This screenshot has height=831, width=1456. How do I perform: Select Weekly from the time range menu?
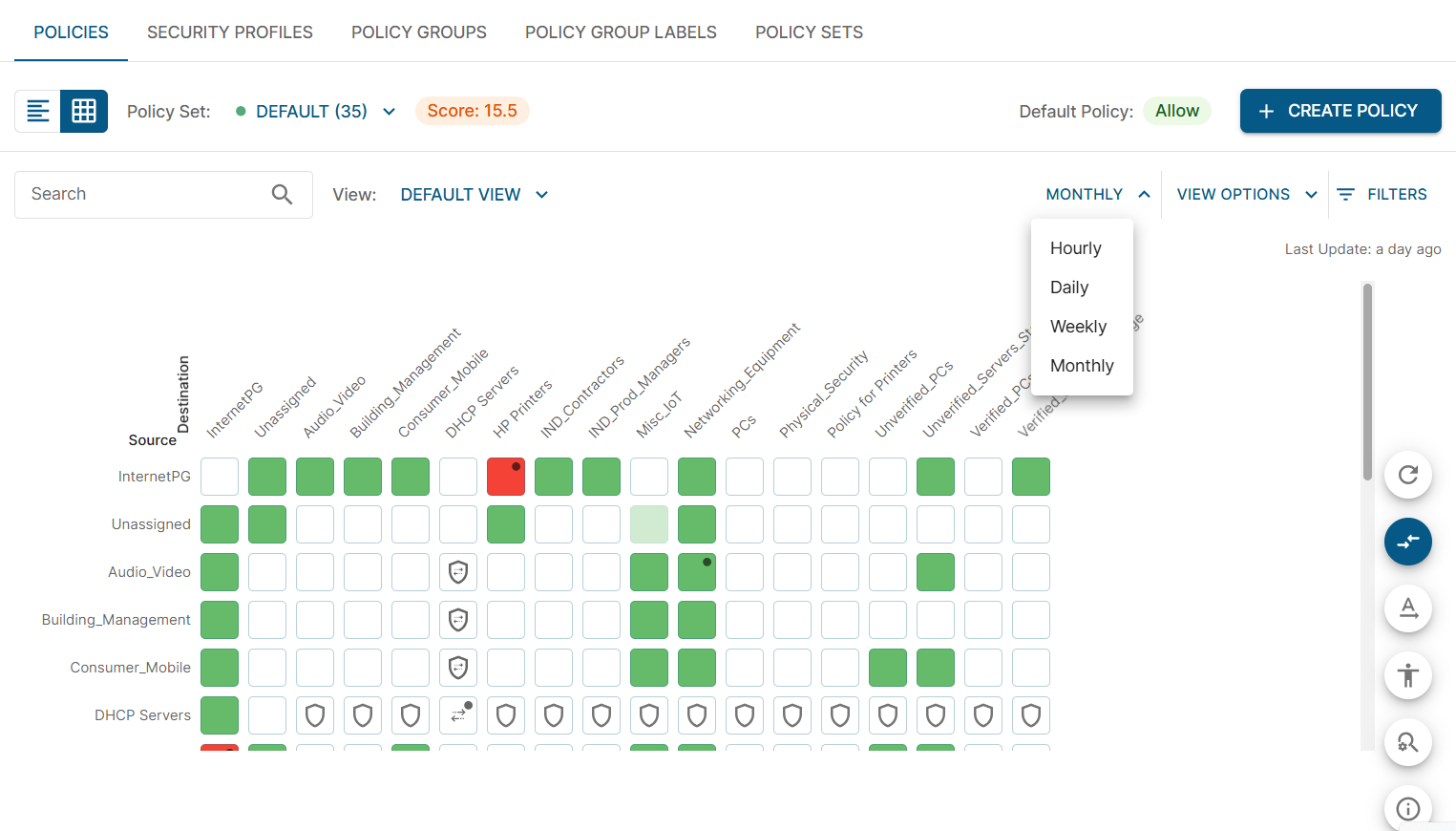tap(1078, 327)
